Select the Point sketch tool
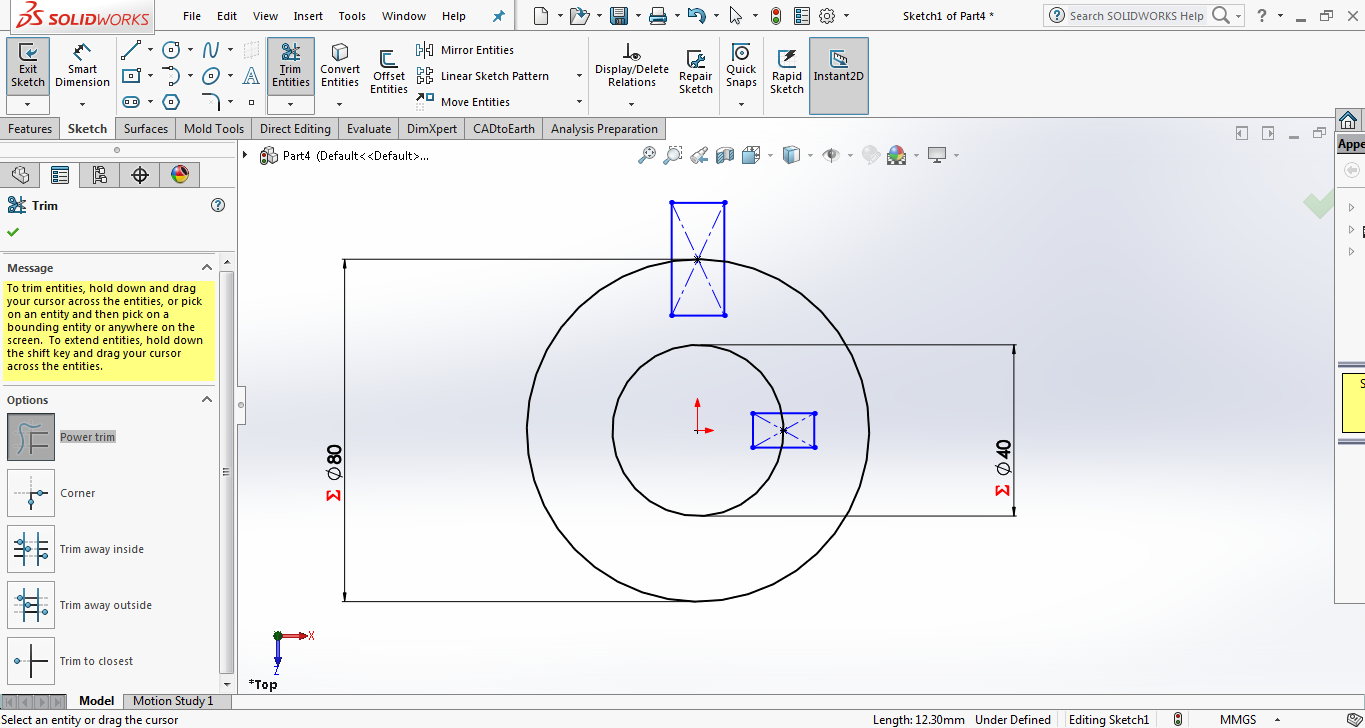This screenshot has width=1365, height=728. pyautogui.click(x=251, y=102)
